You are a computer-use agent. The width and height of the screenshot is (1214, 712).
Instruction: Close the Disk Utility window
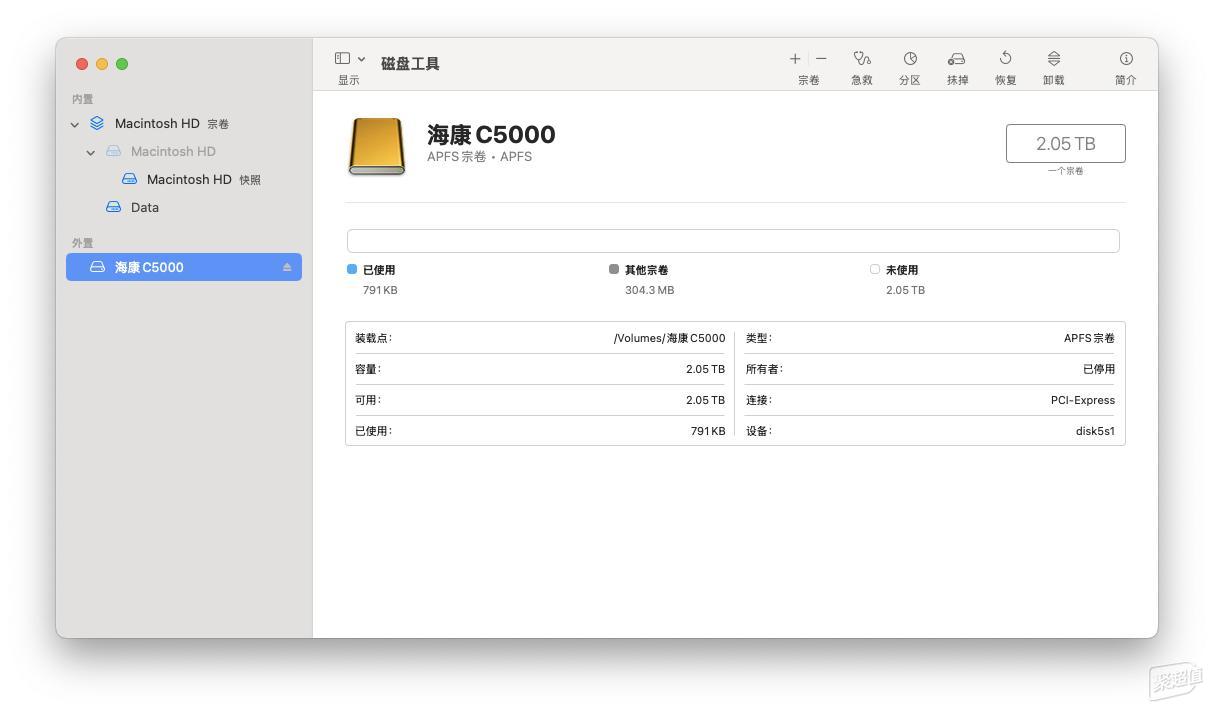tap(82, 64)
